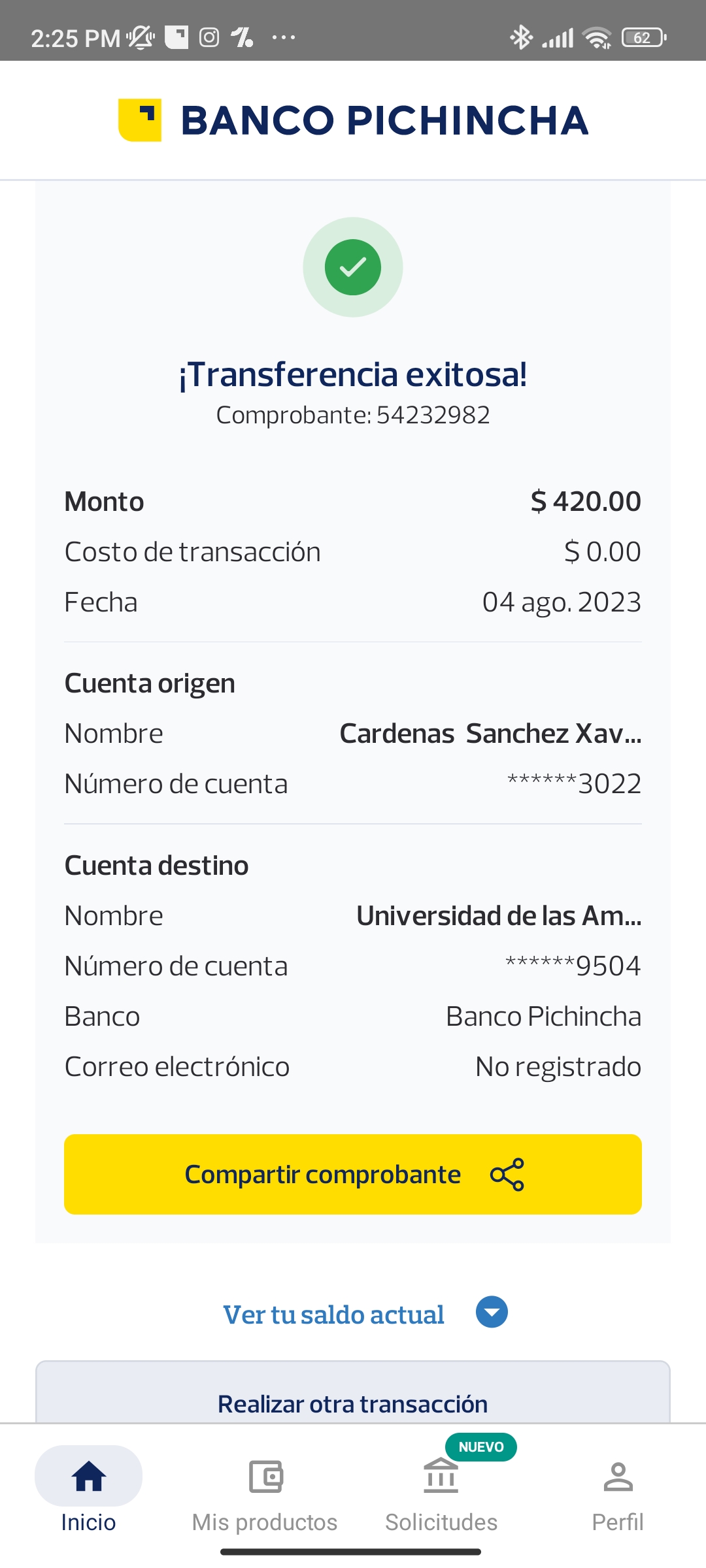
Task: Show balance via Ver tu saldo actual
Action: tap(333, 1315)
